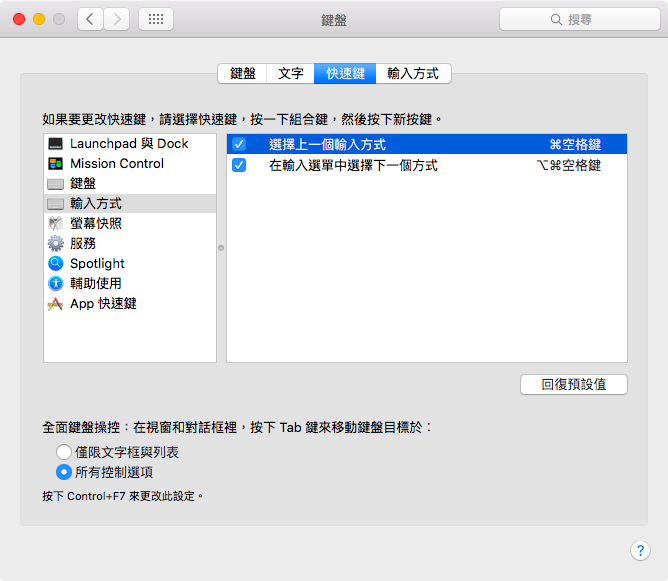Click the ⌘空格鍵 shortcut key value
This screenshot has width=668, height=581.
click(575, 144)
